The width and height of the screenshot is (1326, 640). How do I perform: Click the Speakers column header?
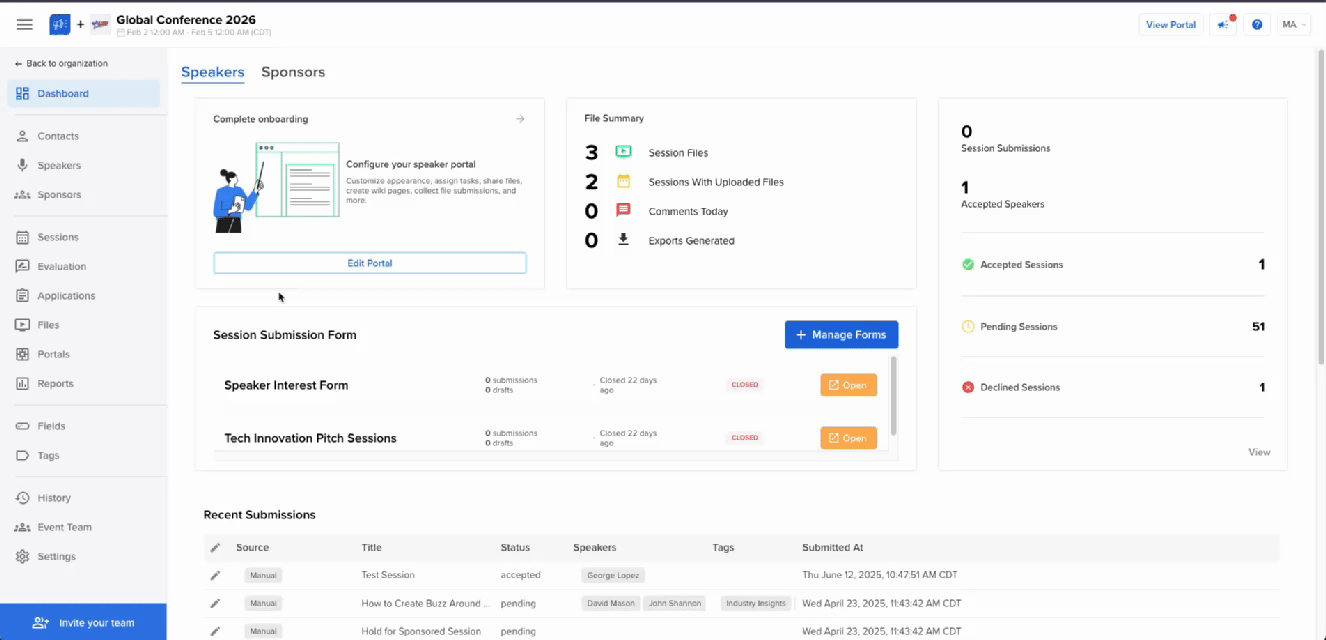[x=594, y=548]
